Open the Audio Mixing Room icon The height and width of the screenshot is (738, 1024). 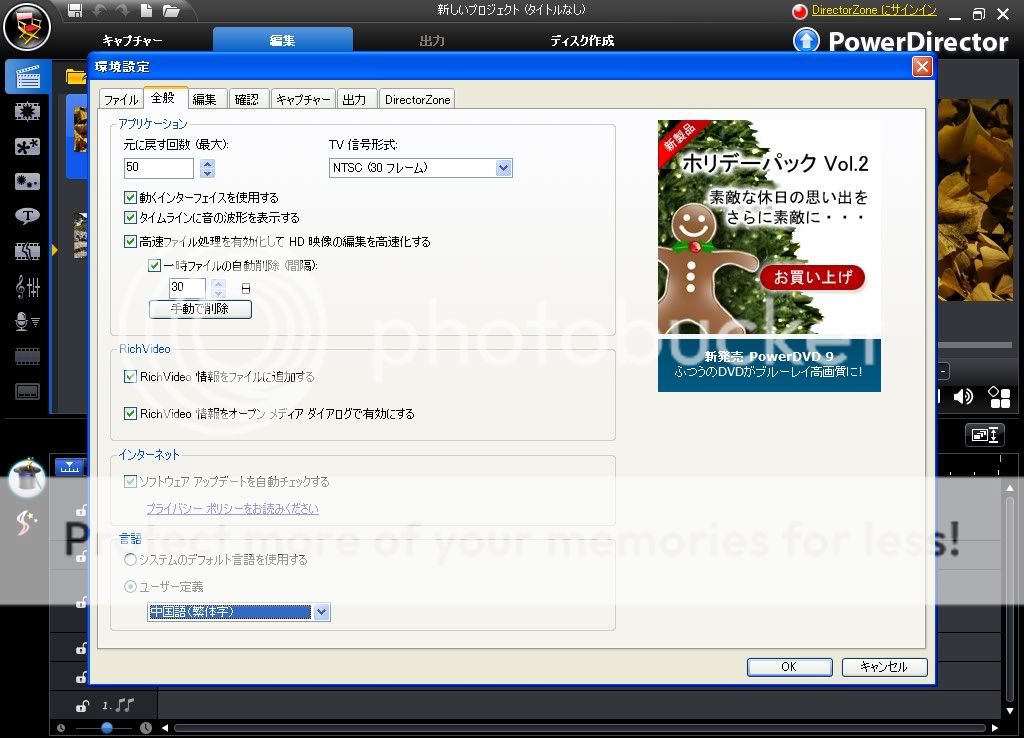27,286
